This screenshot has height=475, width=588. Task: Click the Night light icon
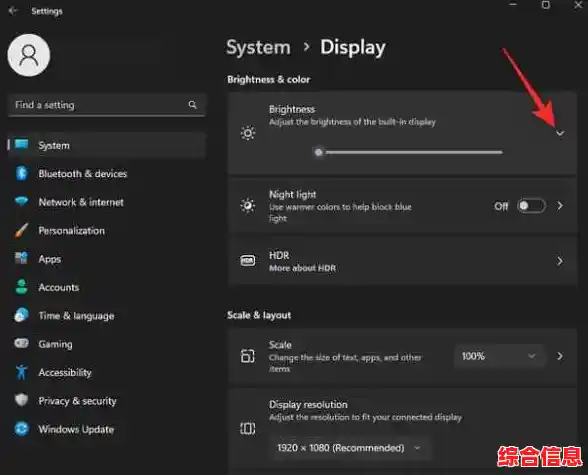(248, 205)
